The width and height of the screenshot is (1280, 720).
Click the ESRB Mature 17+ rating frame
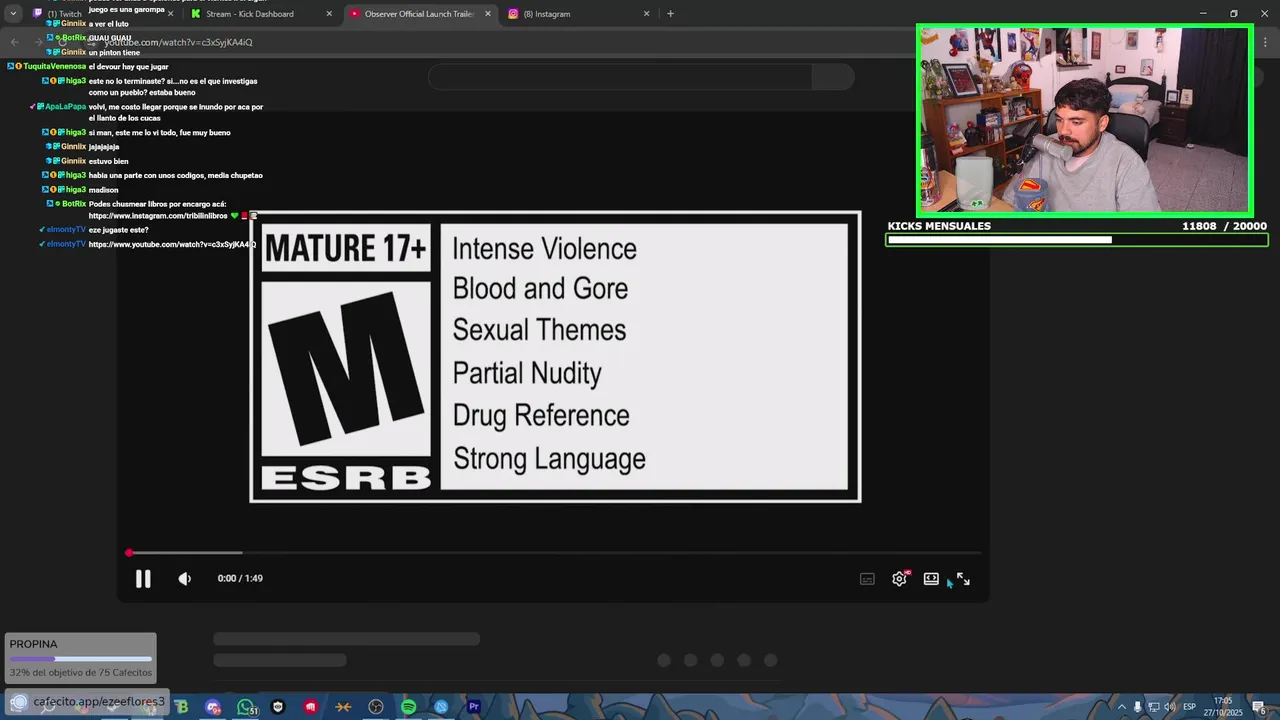pyautogui.click(x=555, y=357)
